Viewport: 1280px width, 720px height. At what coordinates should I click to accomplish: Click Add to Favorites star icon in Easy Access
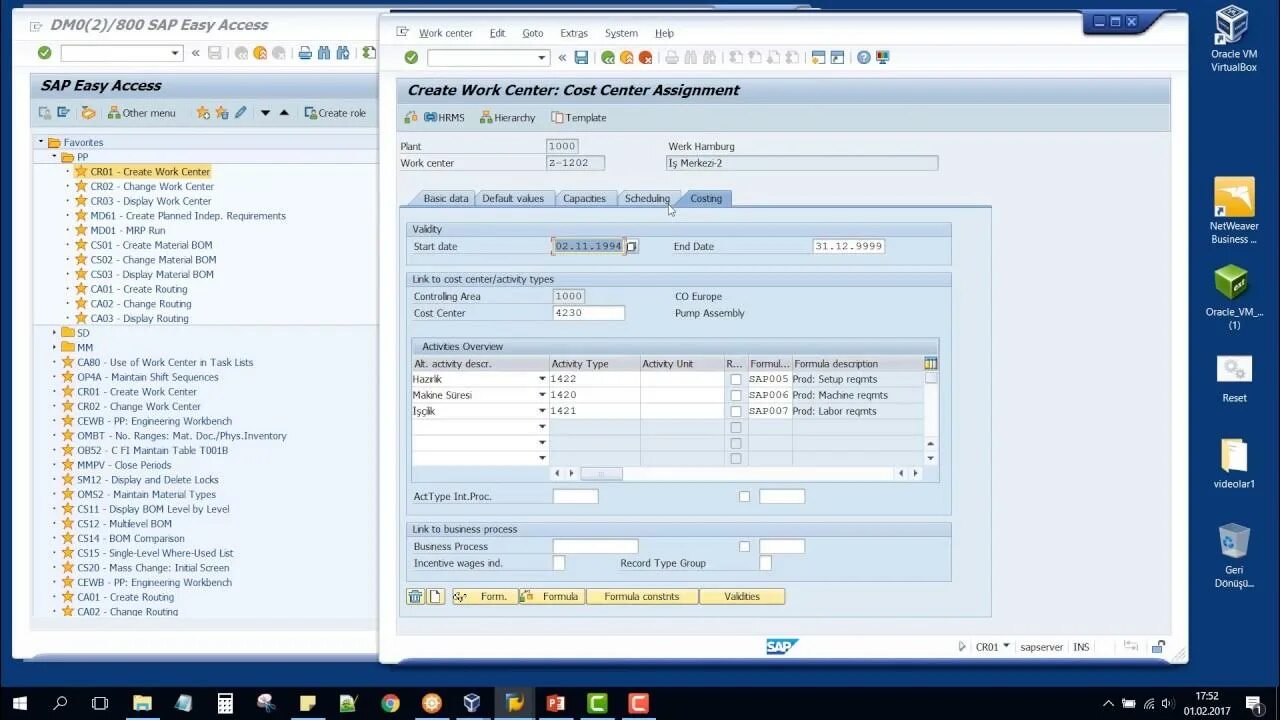click(x=203, y=113)
